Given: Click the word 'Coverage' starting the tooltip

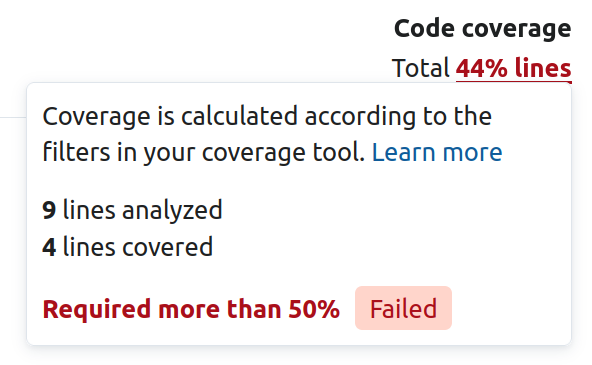Looking at the screenshot, I should [96, 117].
